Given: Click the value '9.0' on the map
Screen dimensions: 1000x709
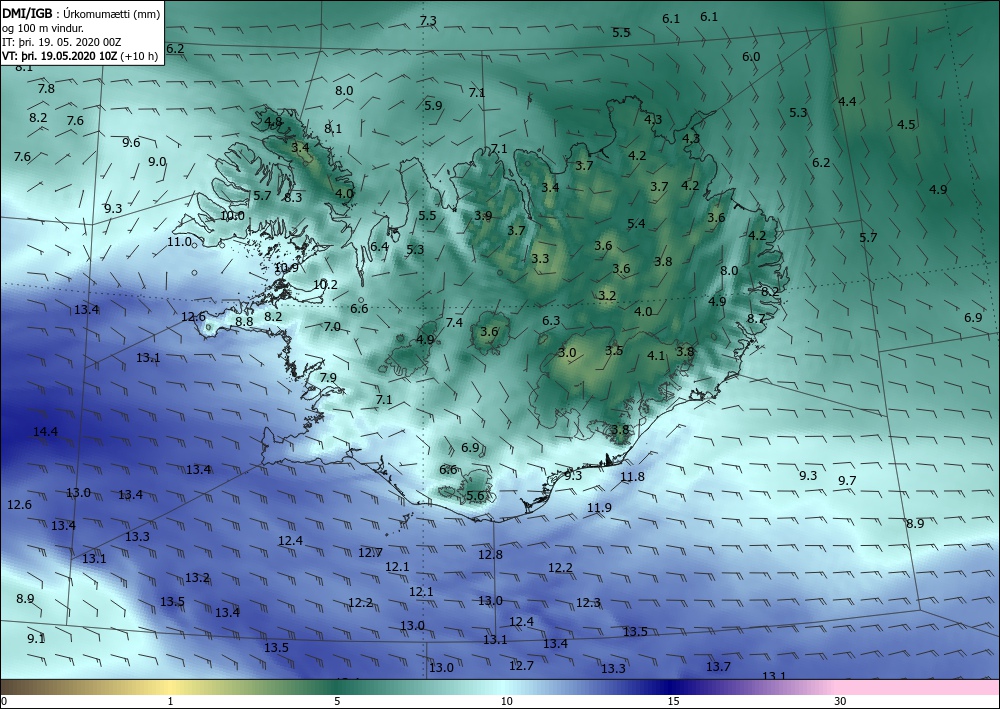Looking at the screenshot, I should point(157,161).
